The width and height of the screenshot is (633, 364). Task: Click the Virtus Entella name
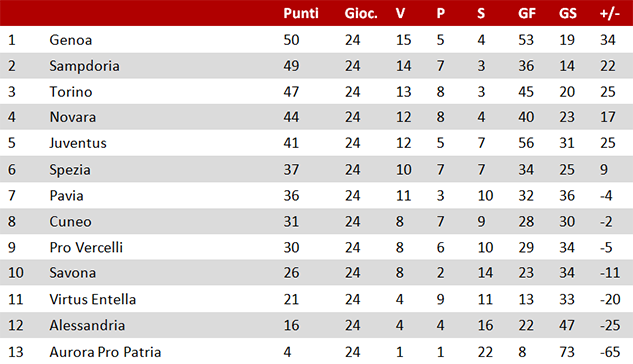tap(92, 299)
